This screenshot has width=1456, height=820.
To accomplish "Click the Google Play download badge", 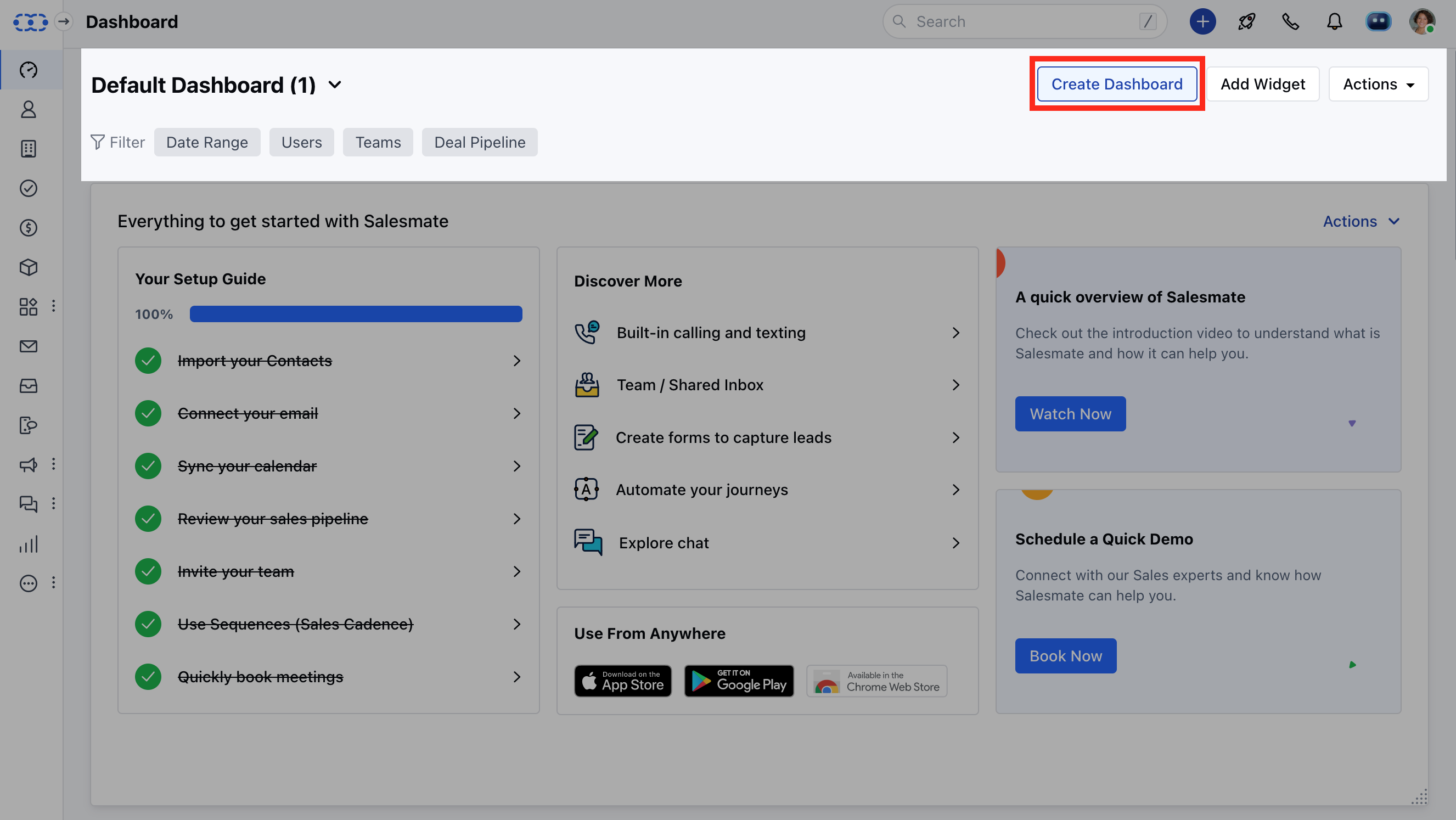I will tap(739, 681).
